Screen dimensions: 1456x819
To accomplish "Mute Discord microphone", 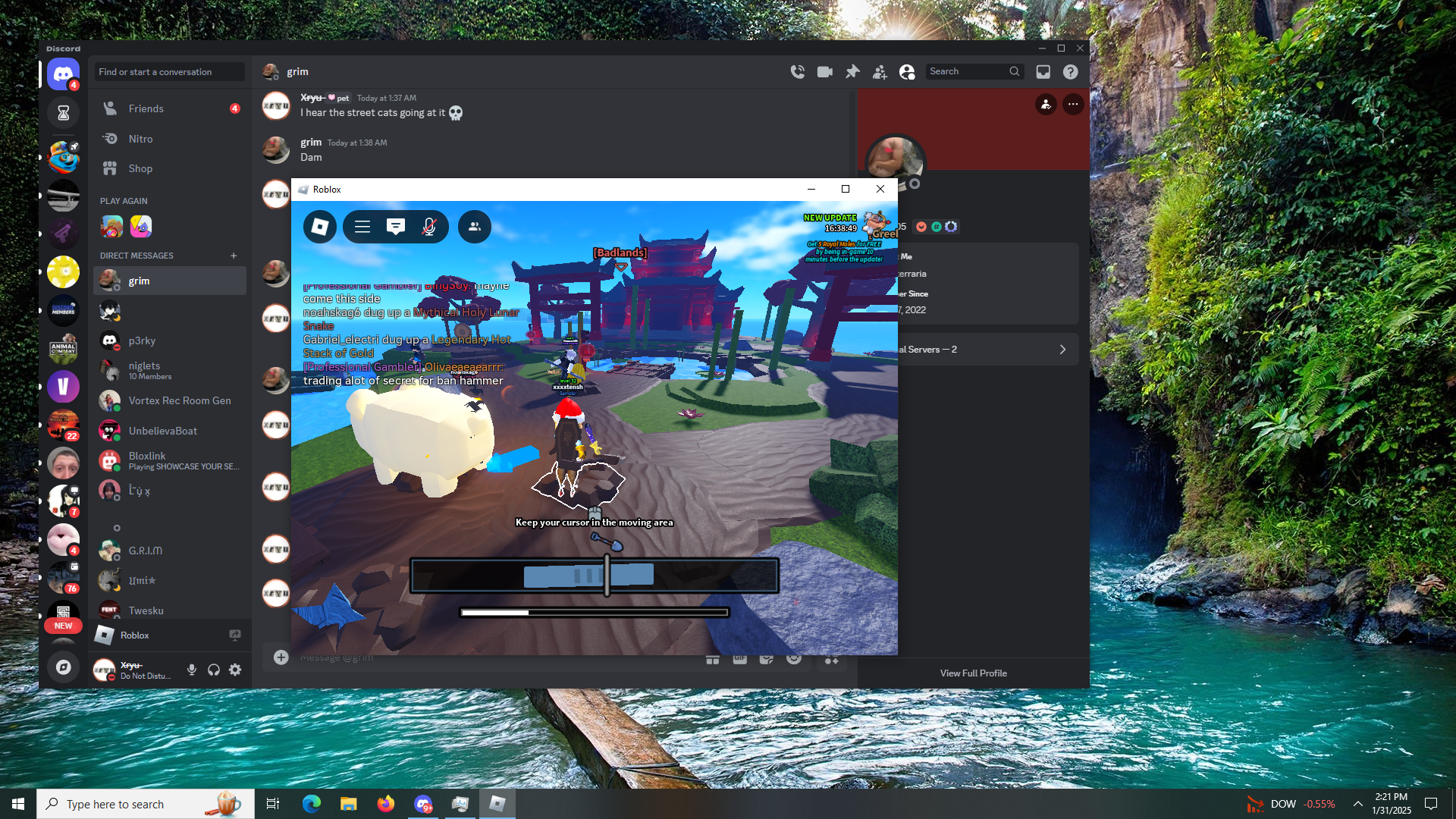I will (x=192, y=670).
